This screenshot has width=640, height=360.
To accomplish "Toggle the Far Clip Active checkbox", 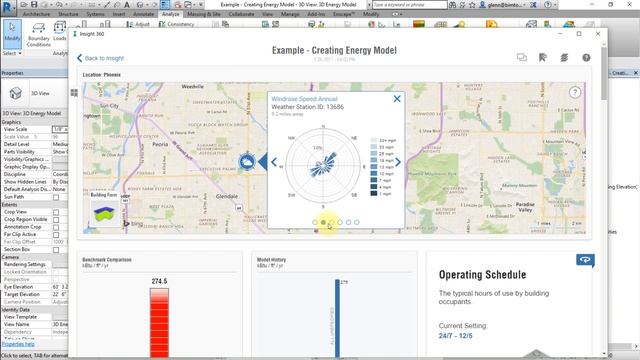I will coord(56,235).
